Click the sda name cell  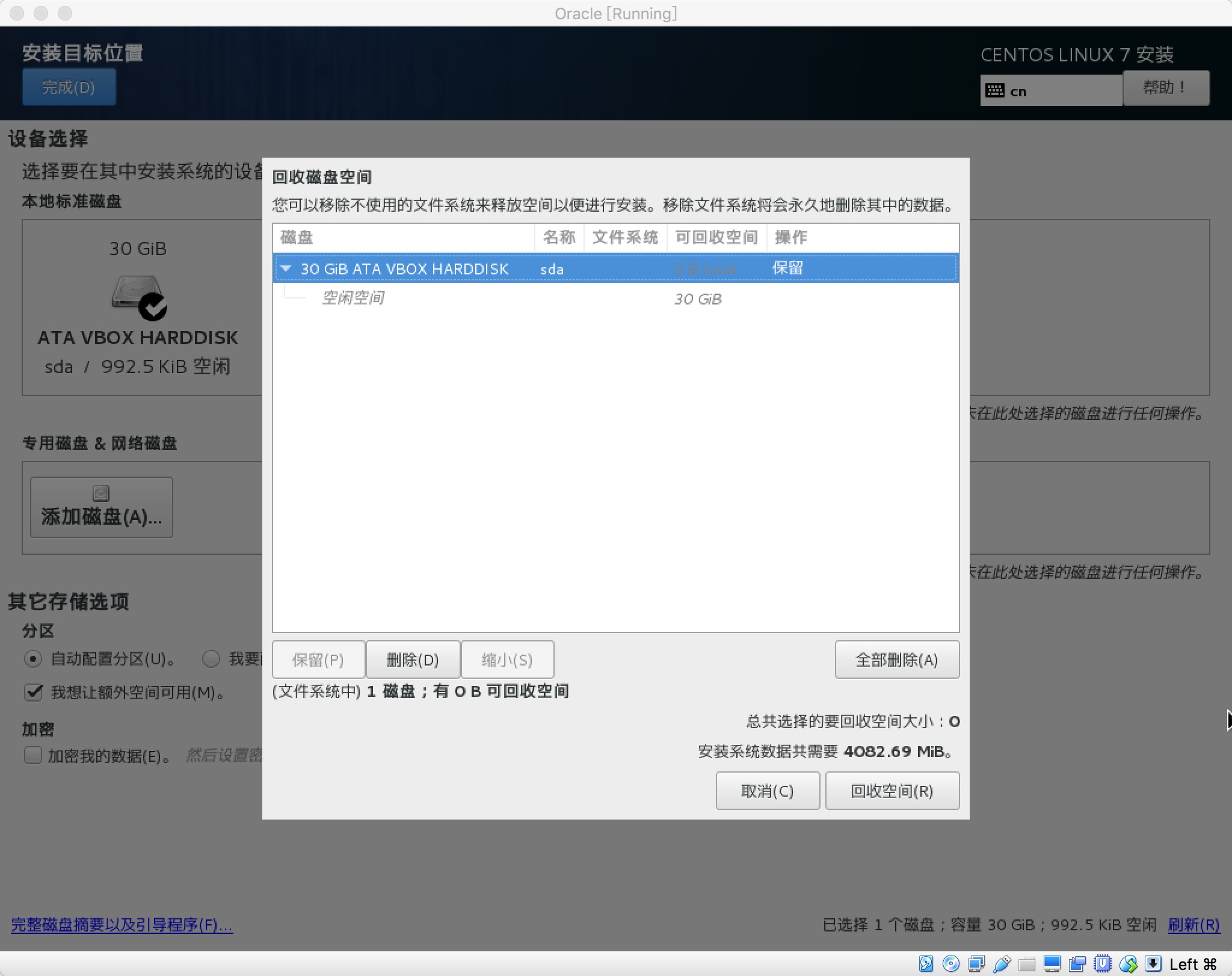552,269
